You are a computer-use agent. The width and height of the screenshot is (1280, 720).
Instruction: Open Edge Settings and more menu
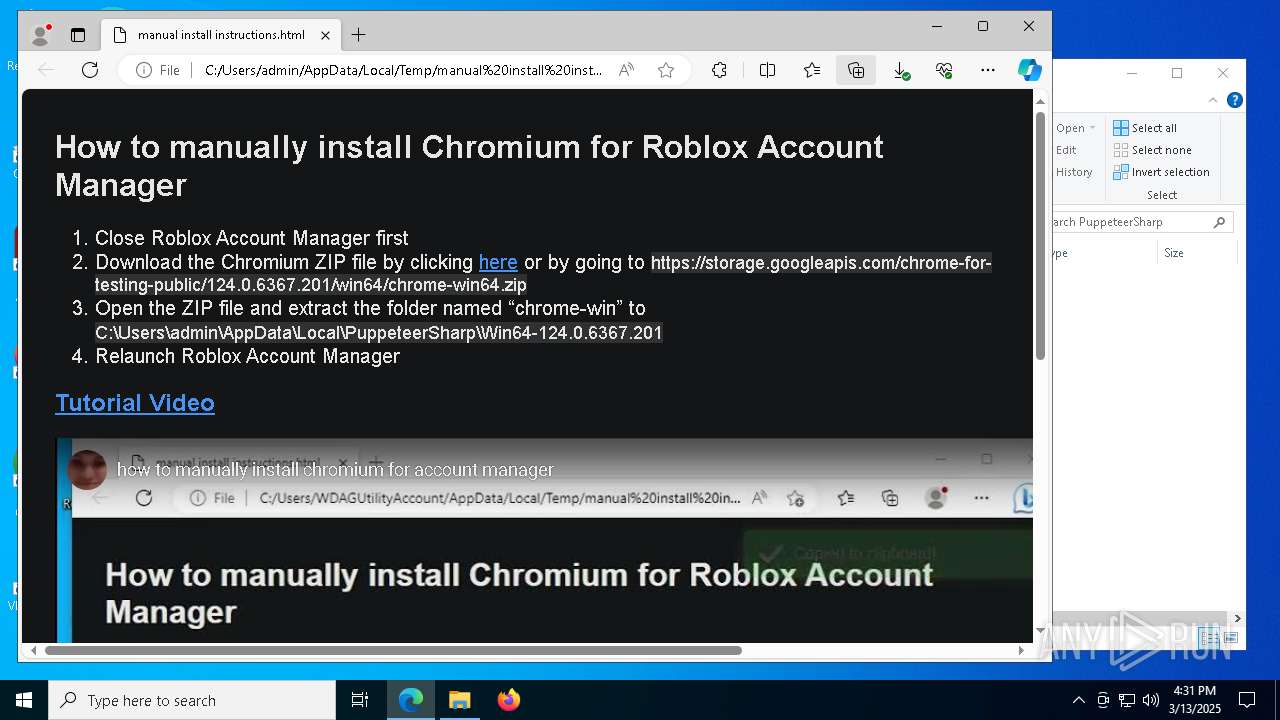point(988,70)
